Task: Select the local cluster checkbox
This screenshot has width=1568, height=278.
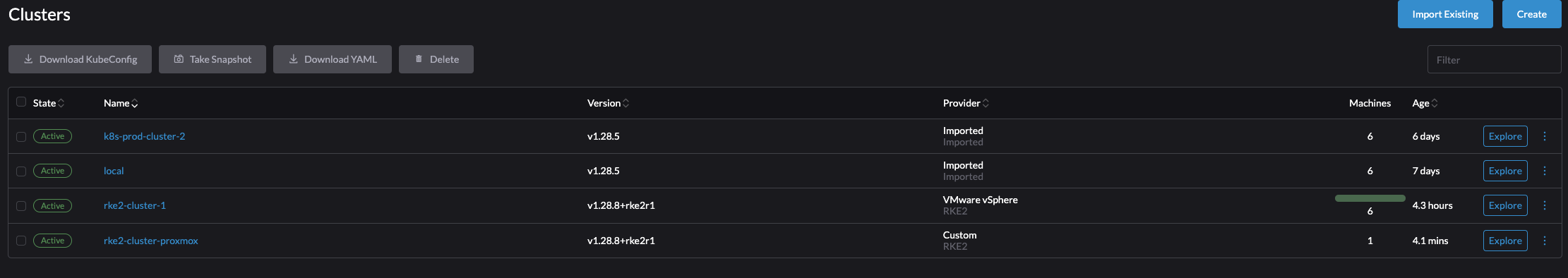Action: 21,171
